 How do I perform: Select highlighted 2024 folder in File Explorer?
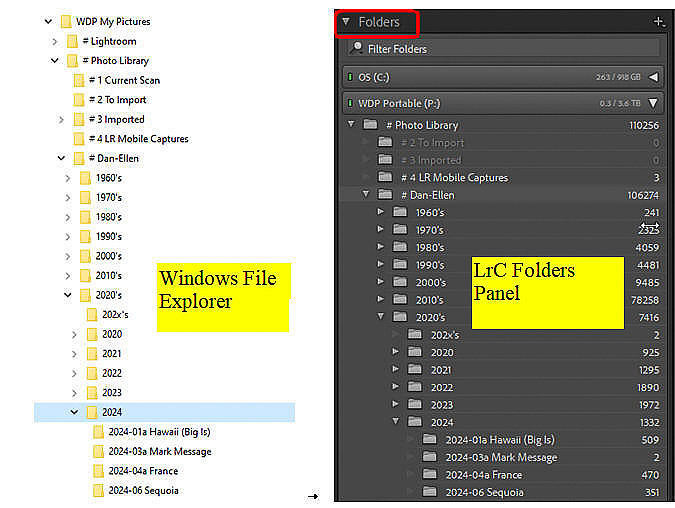164,412
